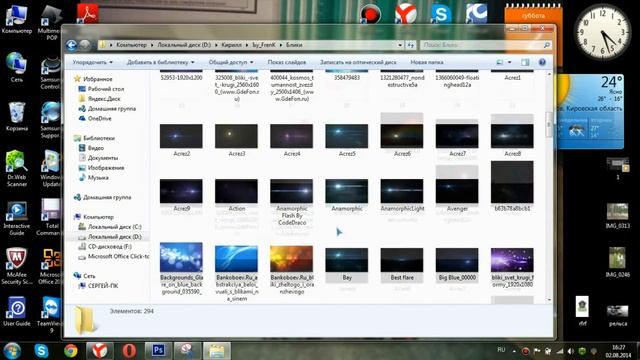Create a new folder with Новая папка

click(x=427, y=62)
